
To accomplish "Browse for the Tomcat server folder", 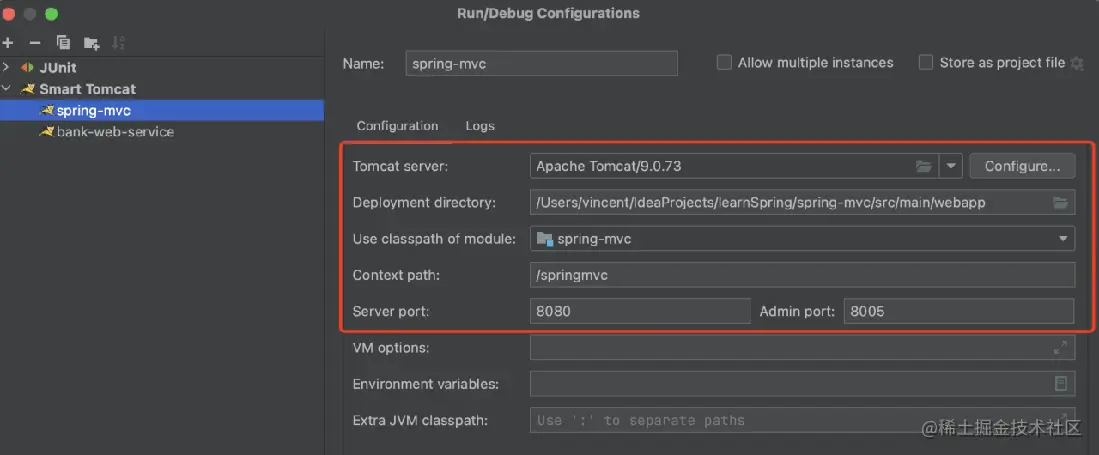I will tap(924, 167).
